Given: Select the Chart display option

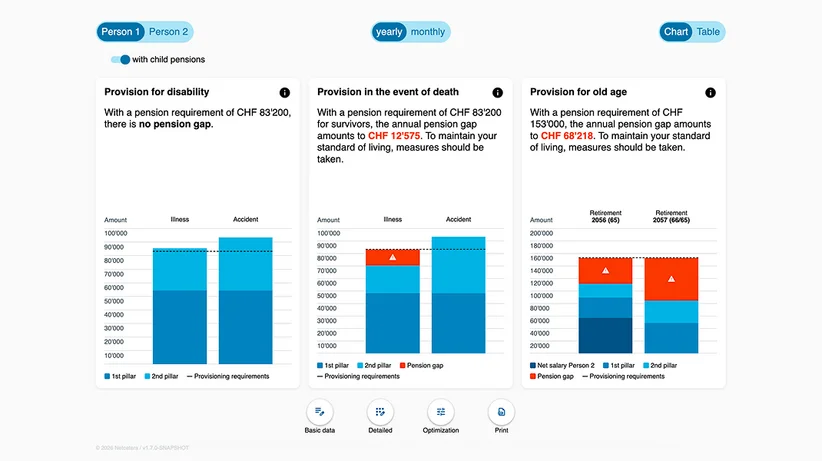Looking at the screenshot, I should pyautogui.click(x=676, y=32).
